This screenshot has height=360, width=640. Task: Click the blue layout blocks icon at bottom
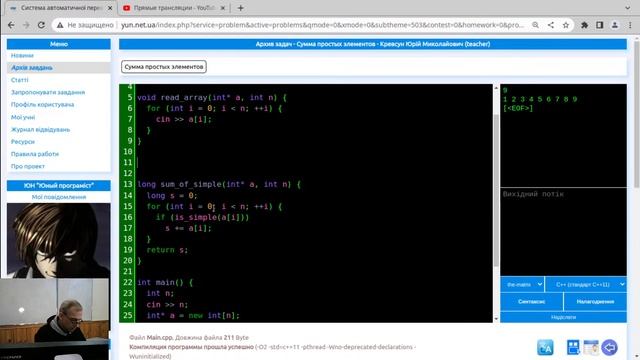click(573, 347)
